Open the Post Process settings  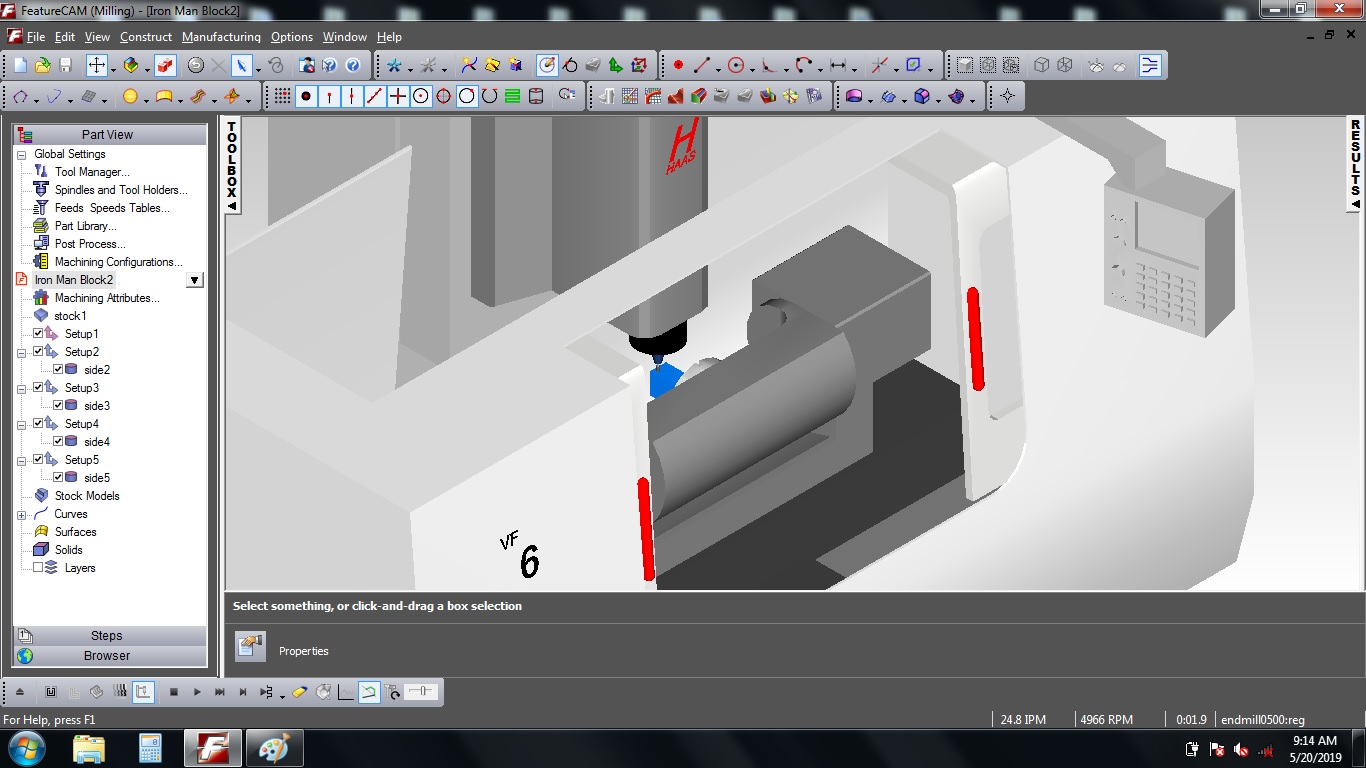point(92,244)
